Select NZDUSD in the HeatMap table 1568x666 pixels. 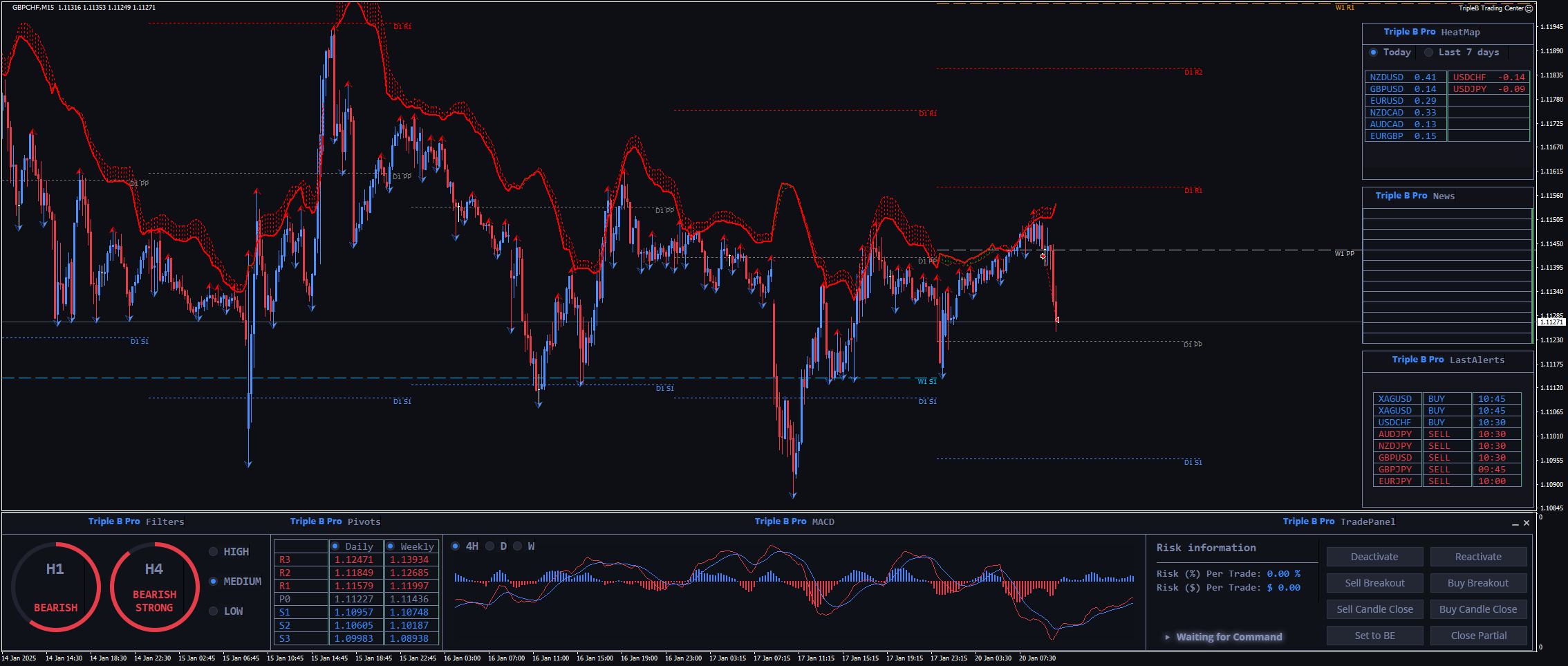coord(1387,77)
